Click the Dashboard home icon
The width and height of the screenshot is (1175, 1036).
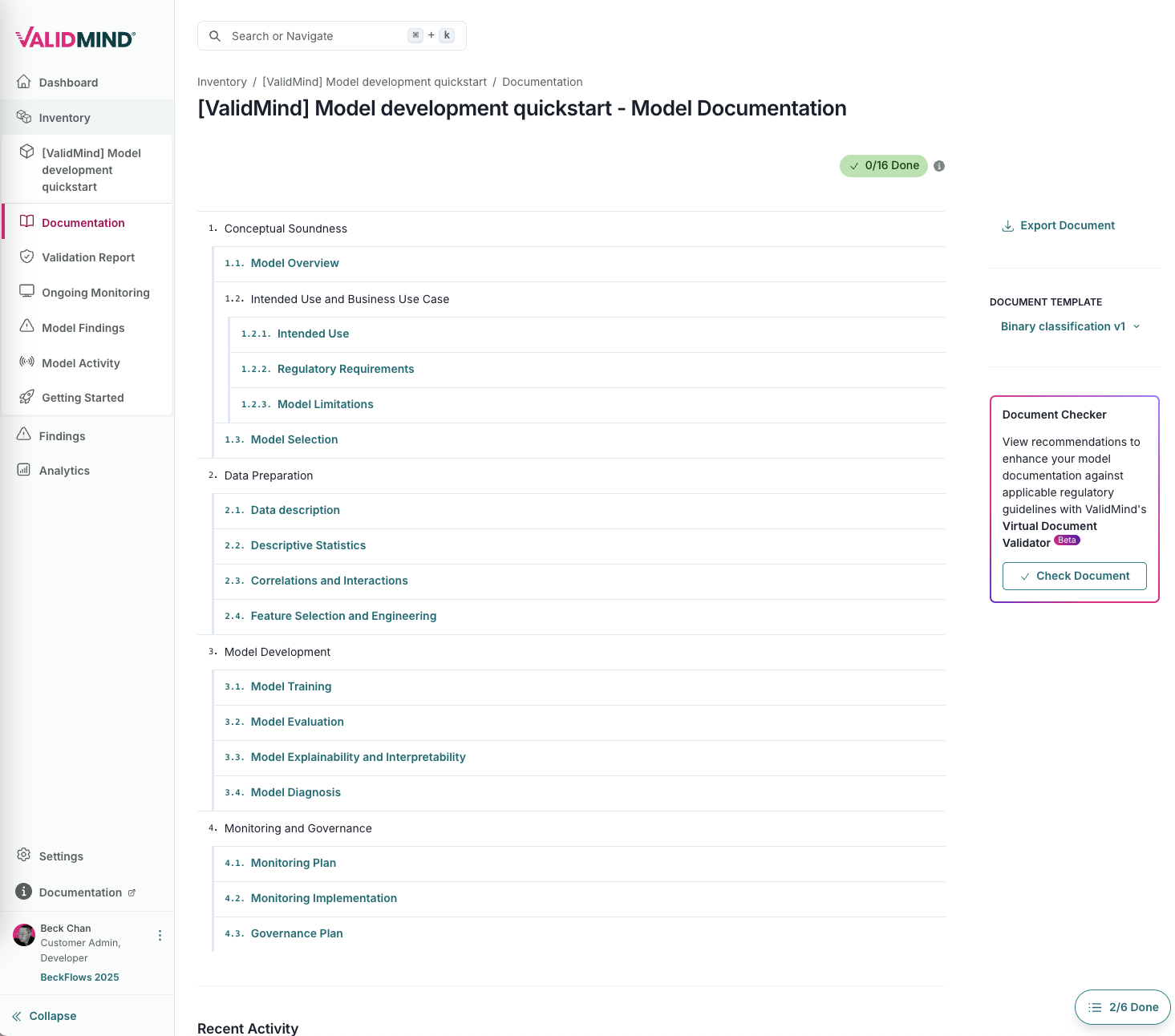coord(24,82)
